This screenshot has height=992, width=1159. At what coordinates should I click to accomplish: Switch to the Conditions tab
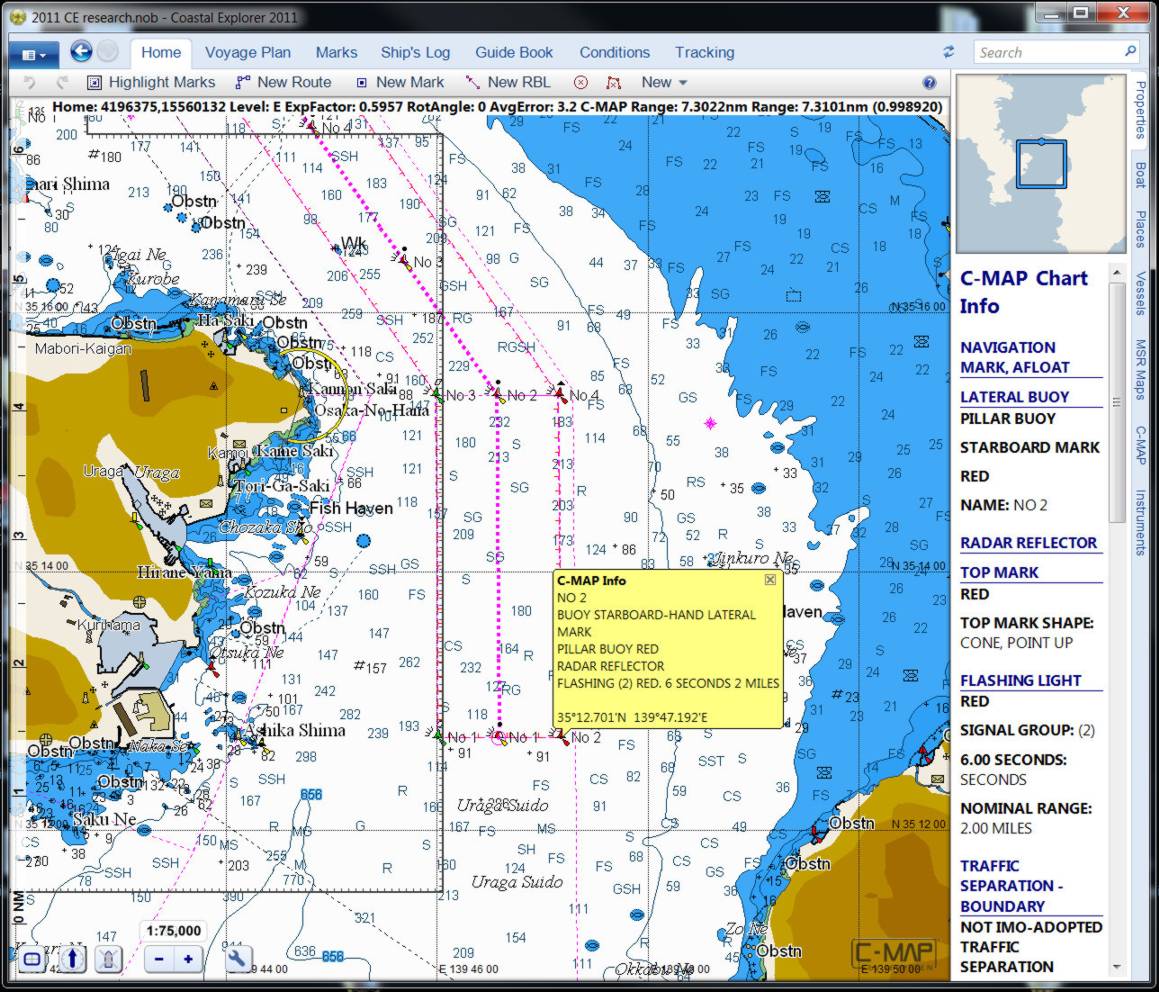pos(614,52)
